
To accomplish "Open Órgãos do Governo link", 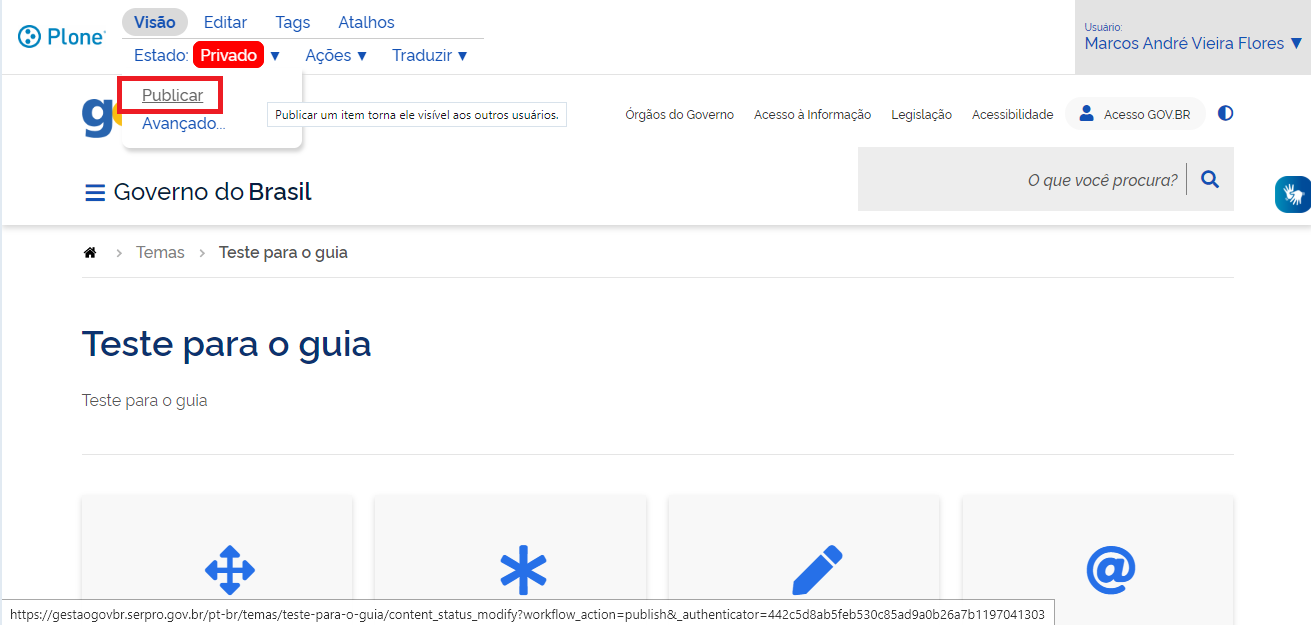I will coord(680,115).
